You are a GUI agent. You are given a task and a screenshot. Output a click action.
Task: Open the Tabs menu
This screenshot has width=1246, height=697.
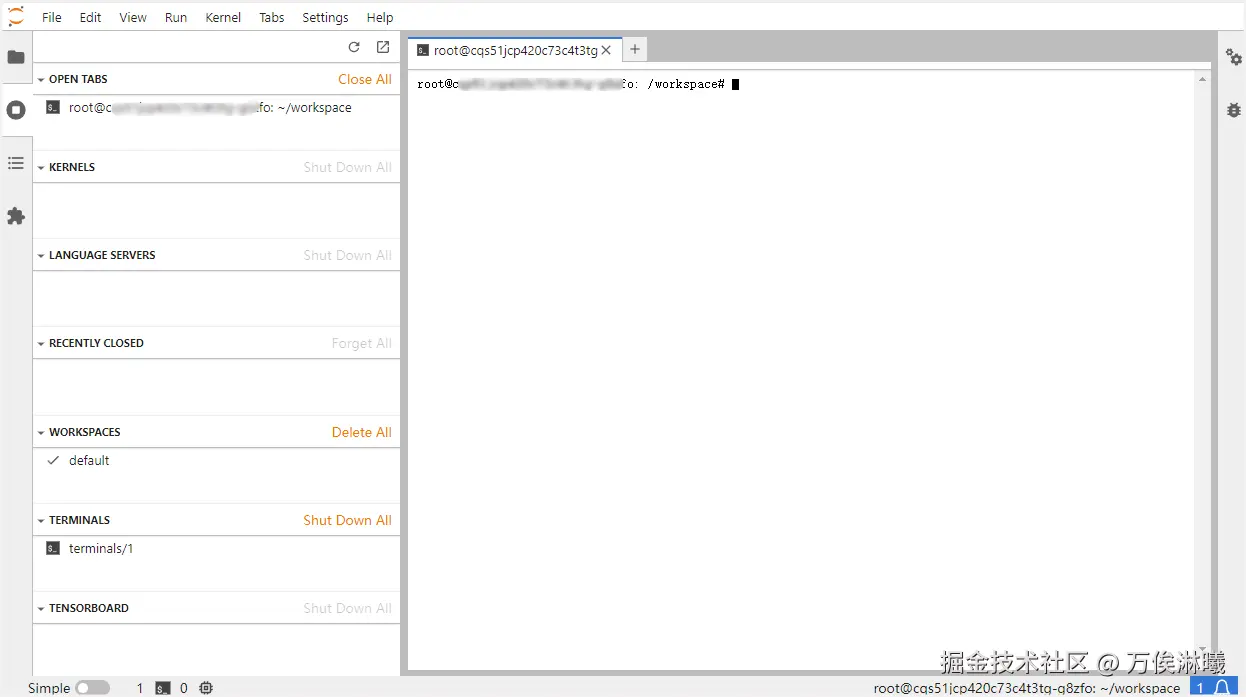click(x=272, y=17)
